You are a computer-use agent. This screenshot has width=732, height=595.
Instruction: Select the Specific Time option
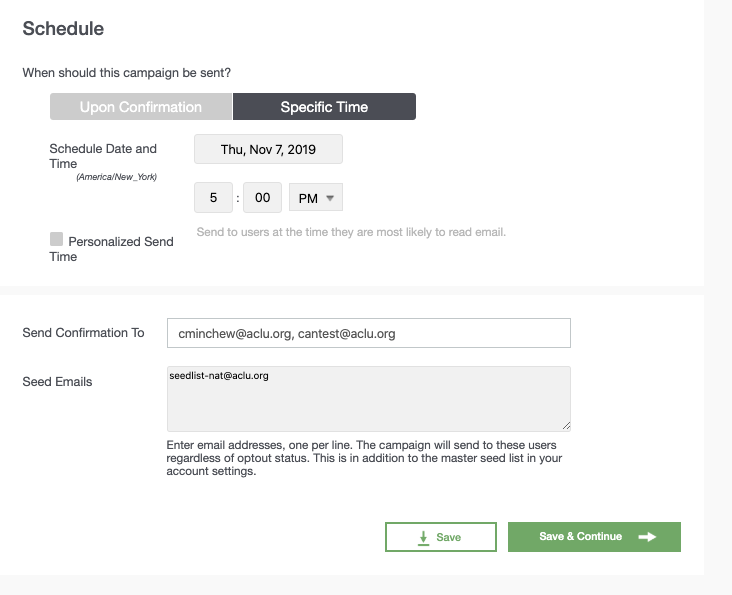(324, 106)
